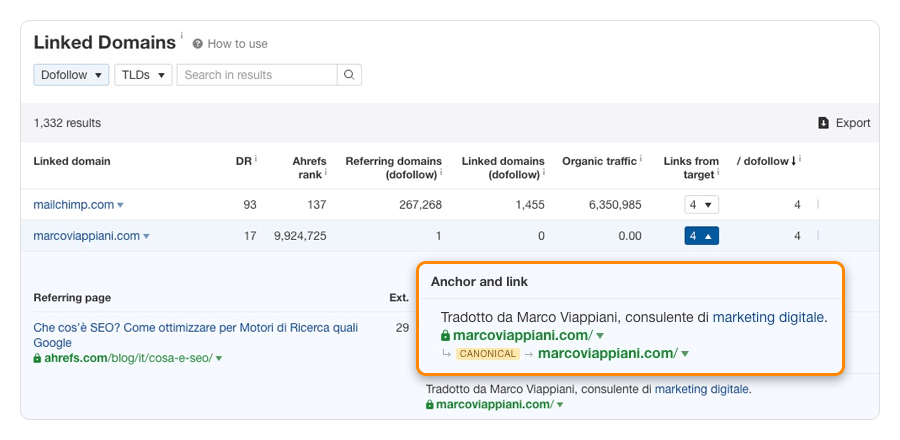This screenshot has height=440, width=900.
Task: Click the info icon next to DR header
Action: tap(255, 158)
